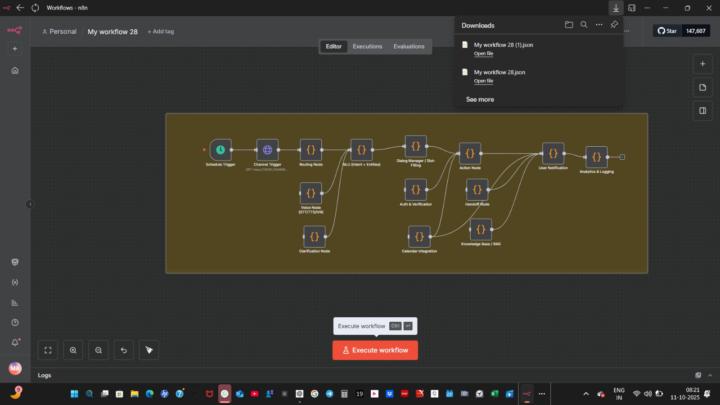Image resolution: width=720 pixels, height=405 pixels.
Task: Click the Analytics & Logging node
Action: [596, 156]
